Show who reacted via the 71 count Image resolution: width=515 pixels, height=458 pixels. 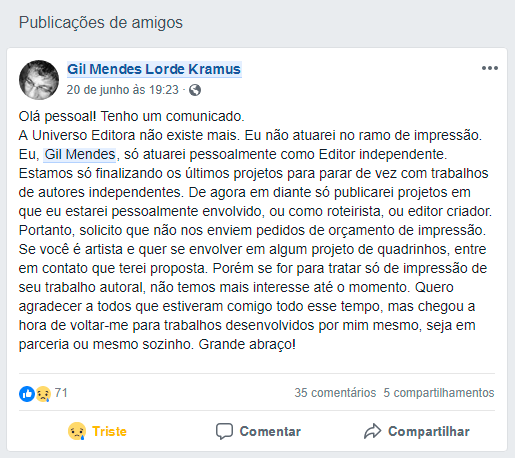pyautogui.click(x=61, y=393)
